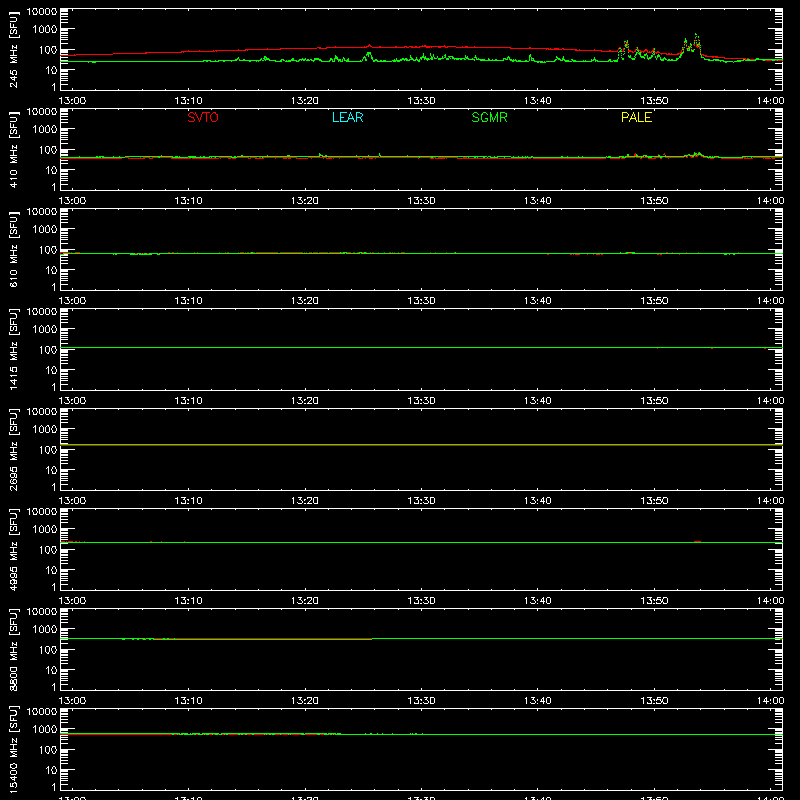Click the 13:30 label under the 410 MHz plot
This screenshot has width=800, height=800.
tap(421, 201)
